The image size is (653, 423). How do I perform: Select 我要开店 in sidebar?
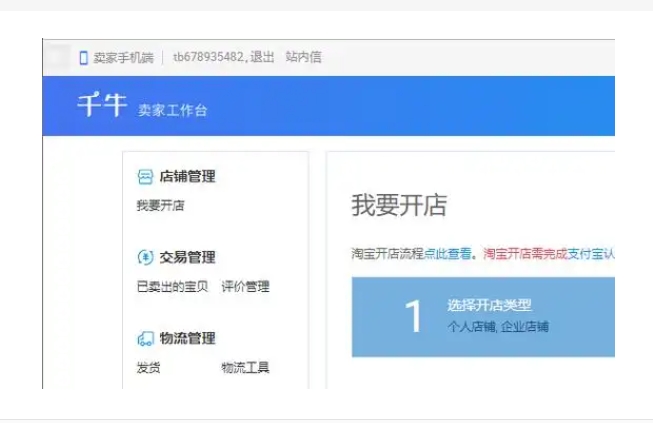160,205
